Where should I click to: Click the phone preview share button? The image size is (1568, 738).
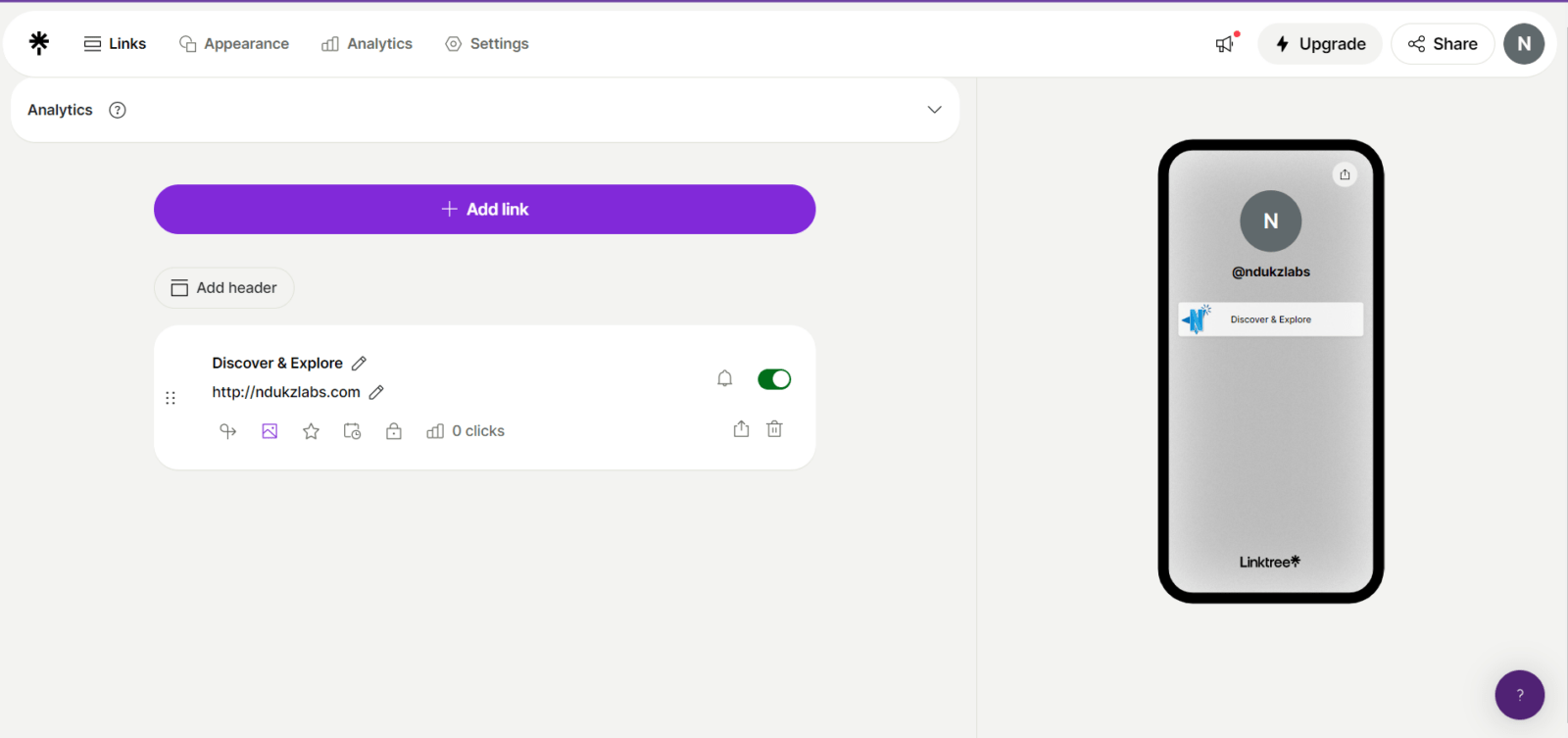click(1345, 173)
